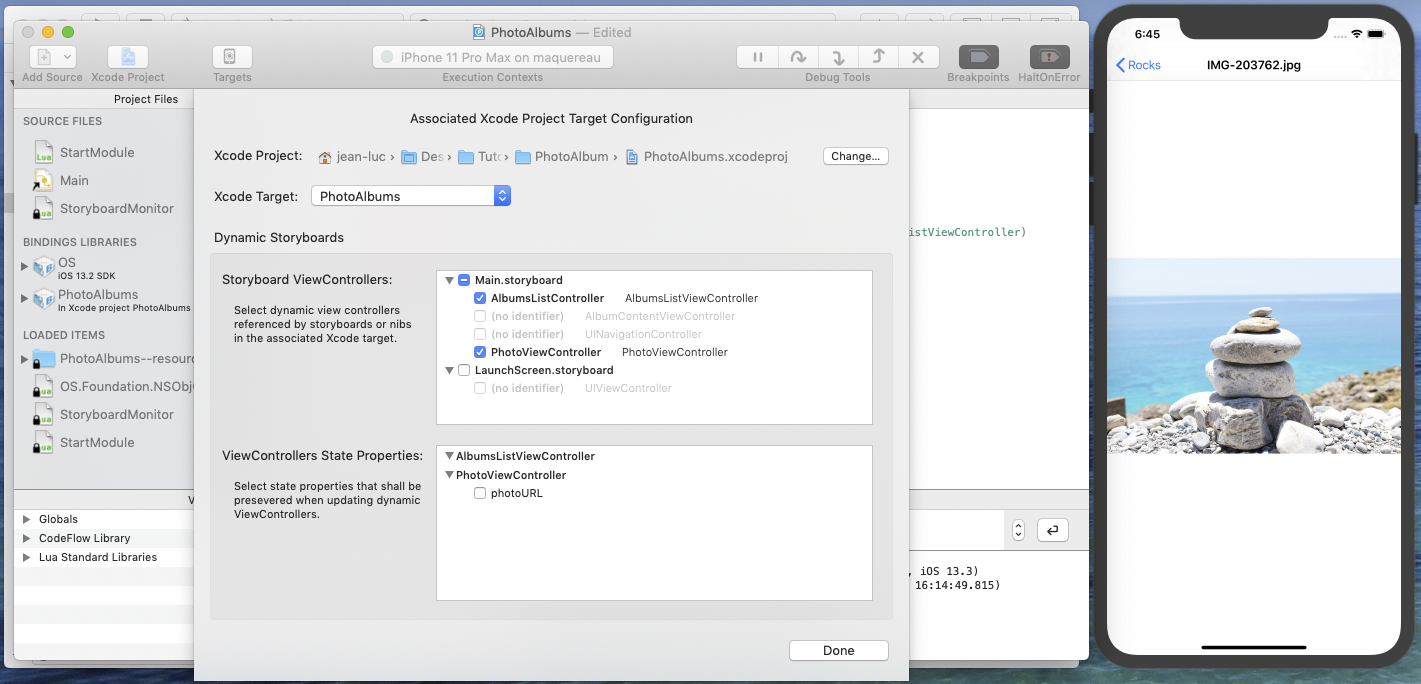Click the PhotoAlbums--resources folder icon
This screenshot has width=1421, height=684.
tap(44, 358)
